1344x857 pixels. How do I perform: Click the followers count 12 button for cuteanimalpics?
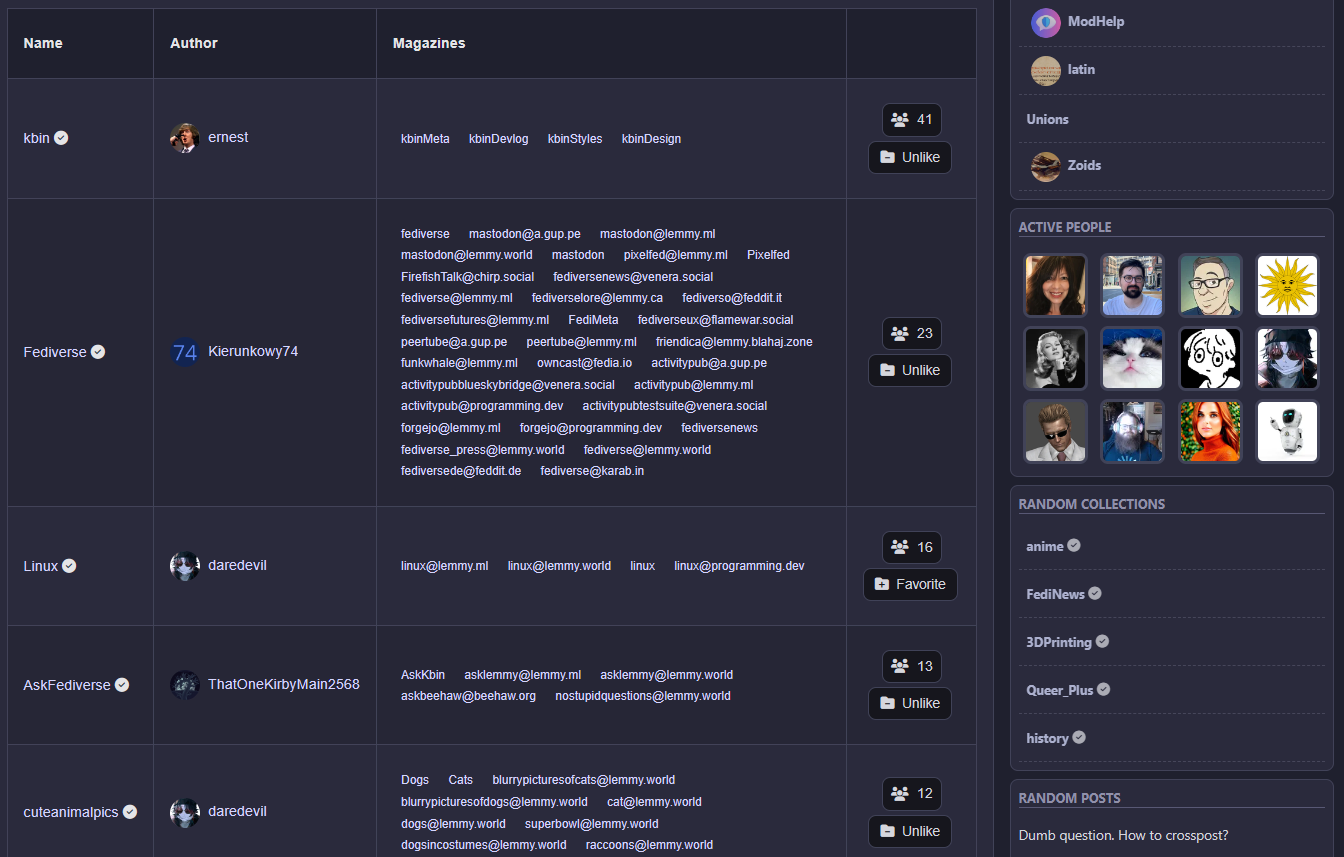[912, 794]
